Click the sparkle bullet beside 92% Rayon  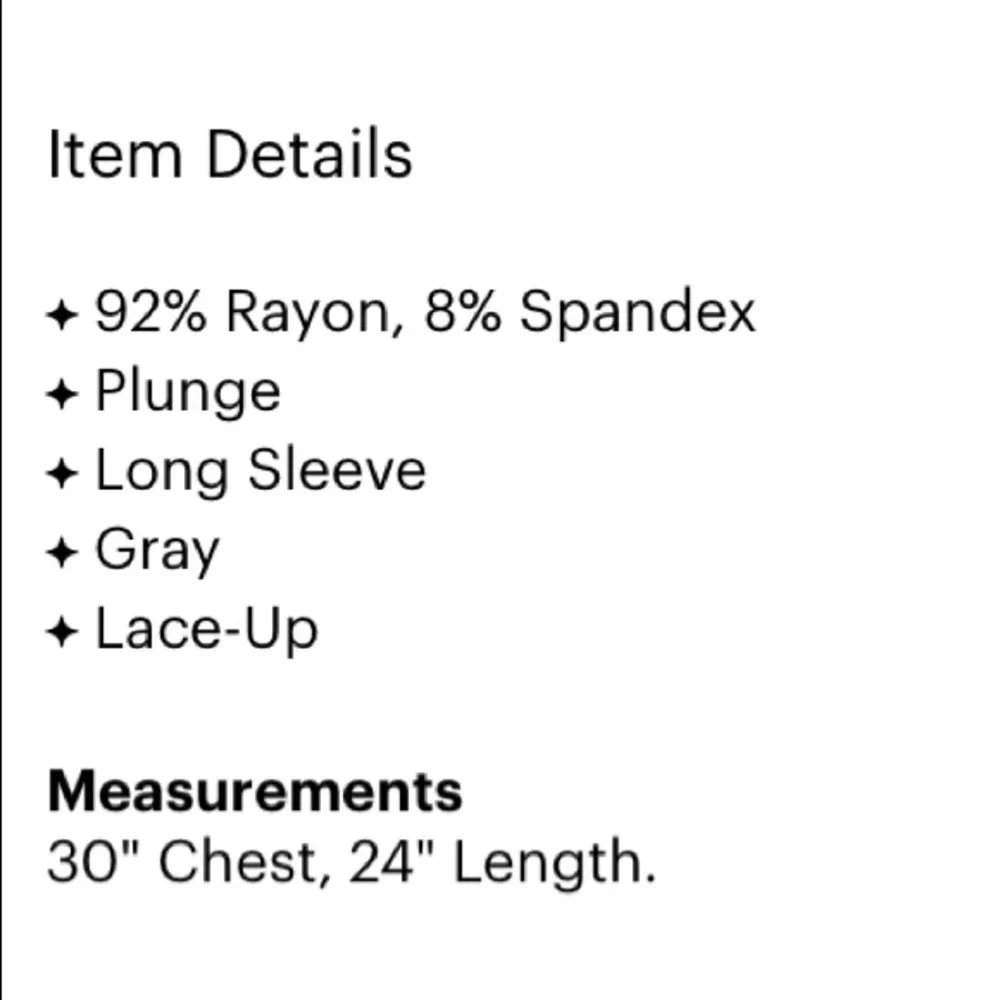click(62, 317)
